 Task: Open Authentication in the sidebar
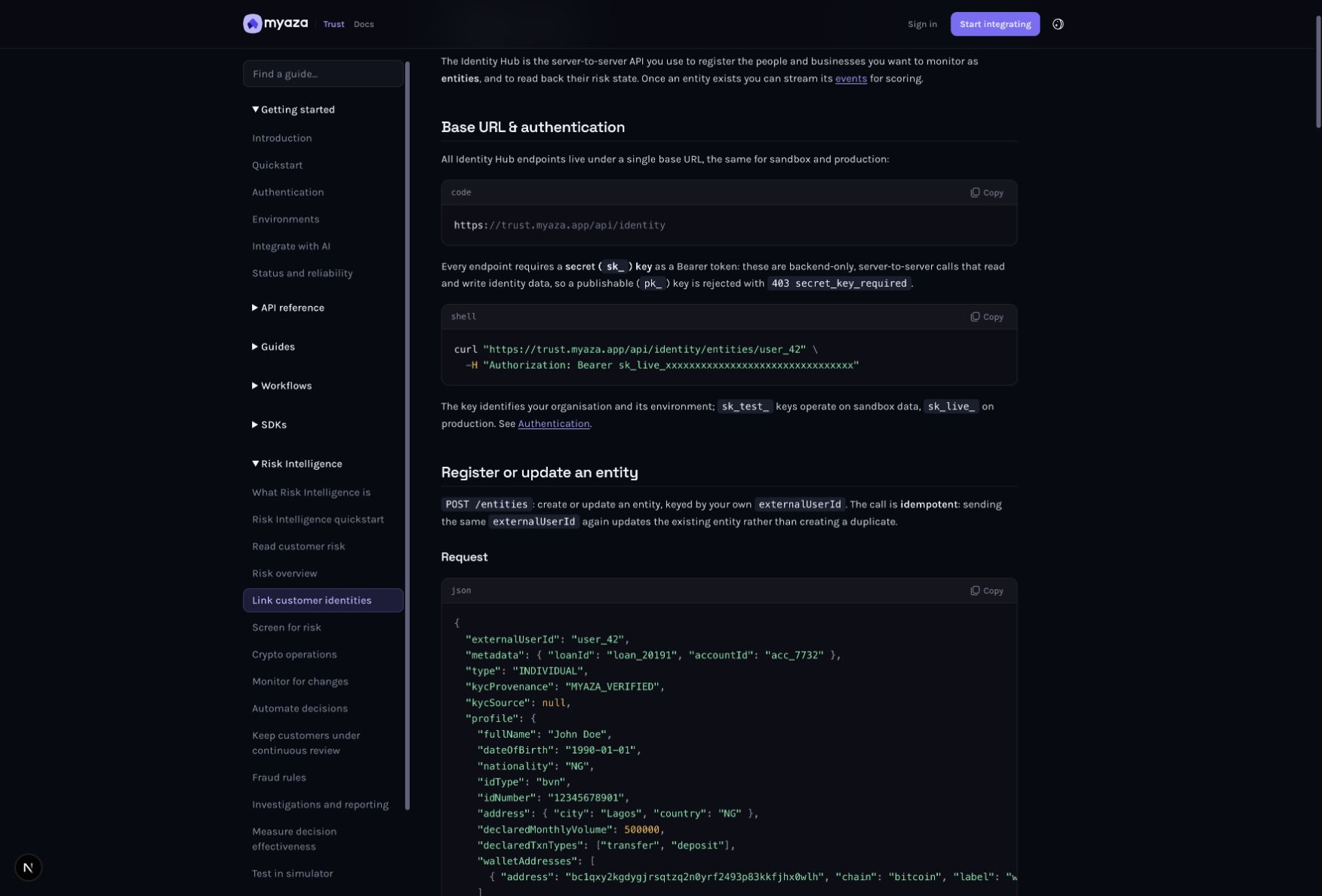point(287,192)
